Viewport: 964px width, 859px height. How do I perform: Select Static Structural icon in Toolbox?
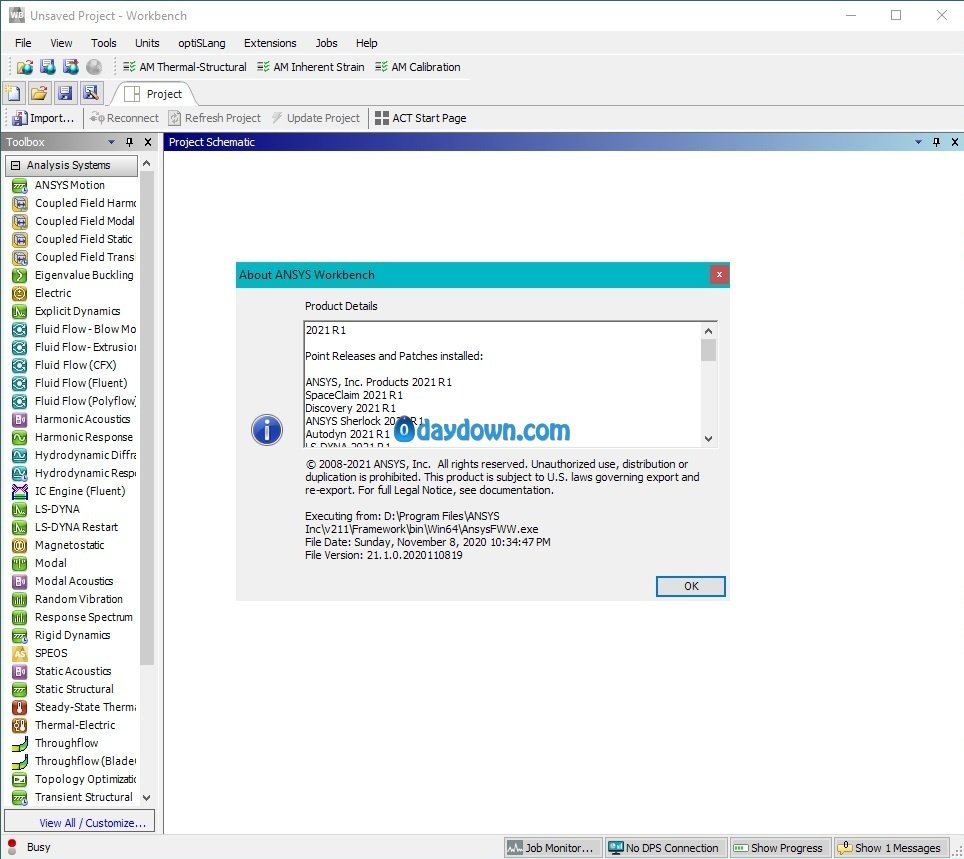pyautogui.click(x=20, y=689)
